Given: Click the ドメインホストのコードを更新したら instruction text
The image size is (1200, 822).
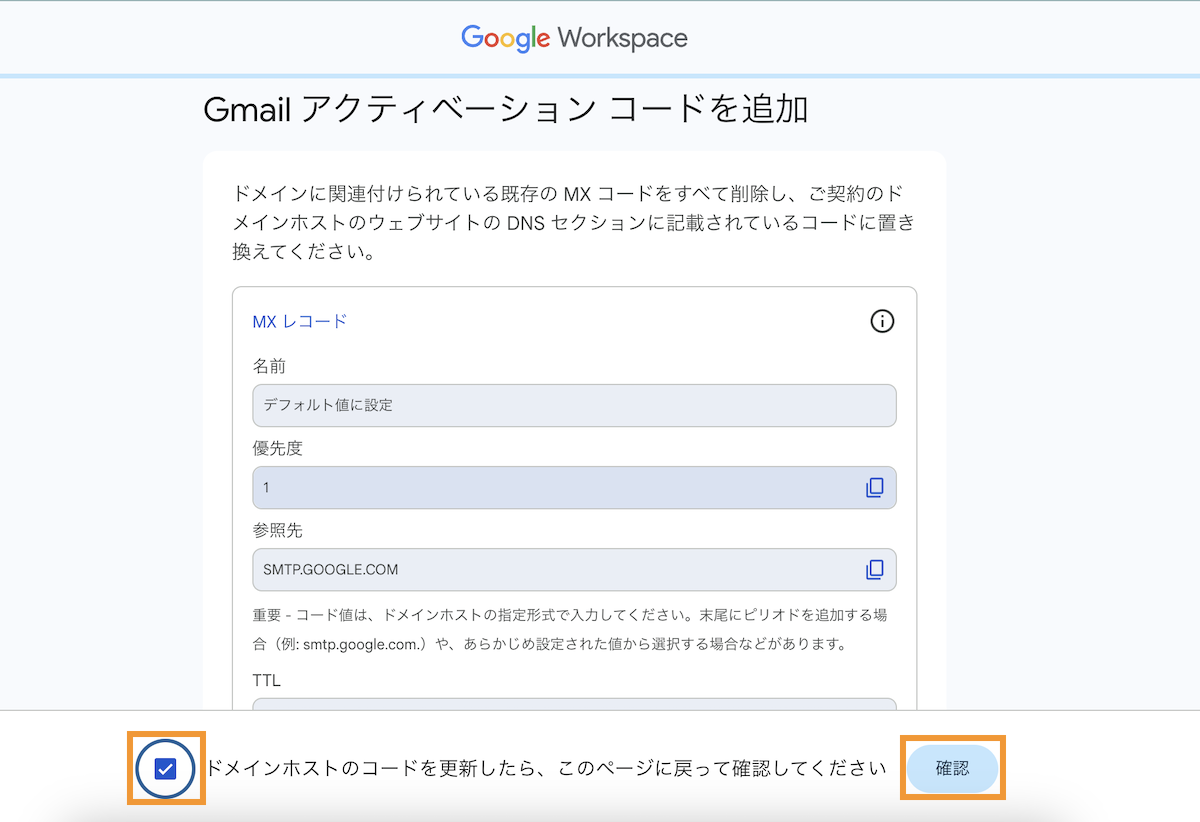Looking at the screenshot, I should pos(546,769).
